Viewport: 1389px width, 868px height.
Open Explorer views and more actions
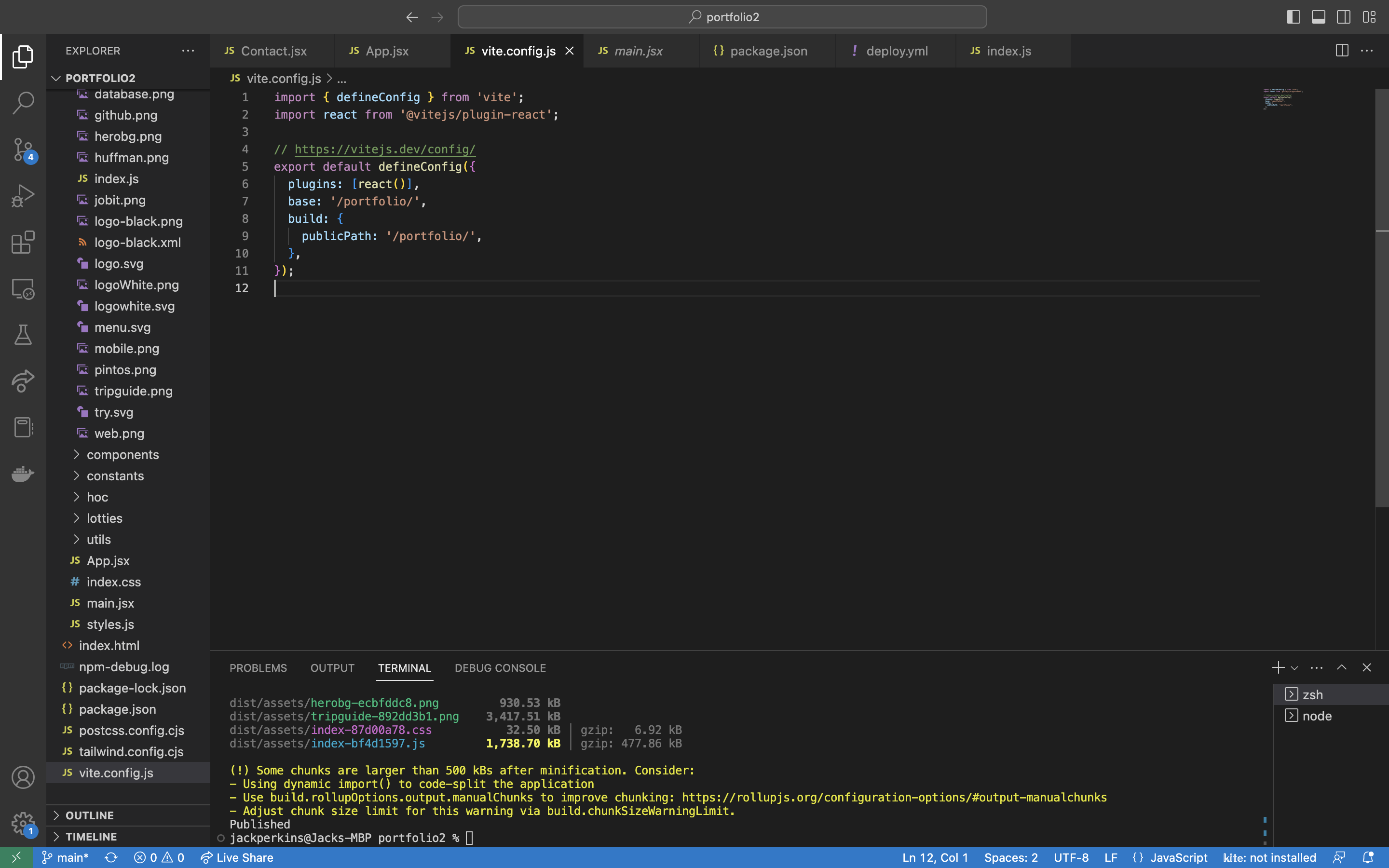tap(188, 51)
